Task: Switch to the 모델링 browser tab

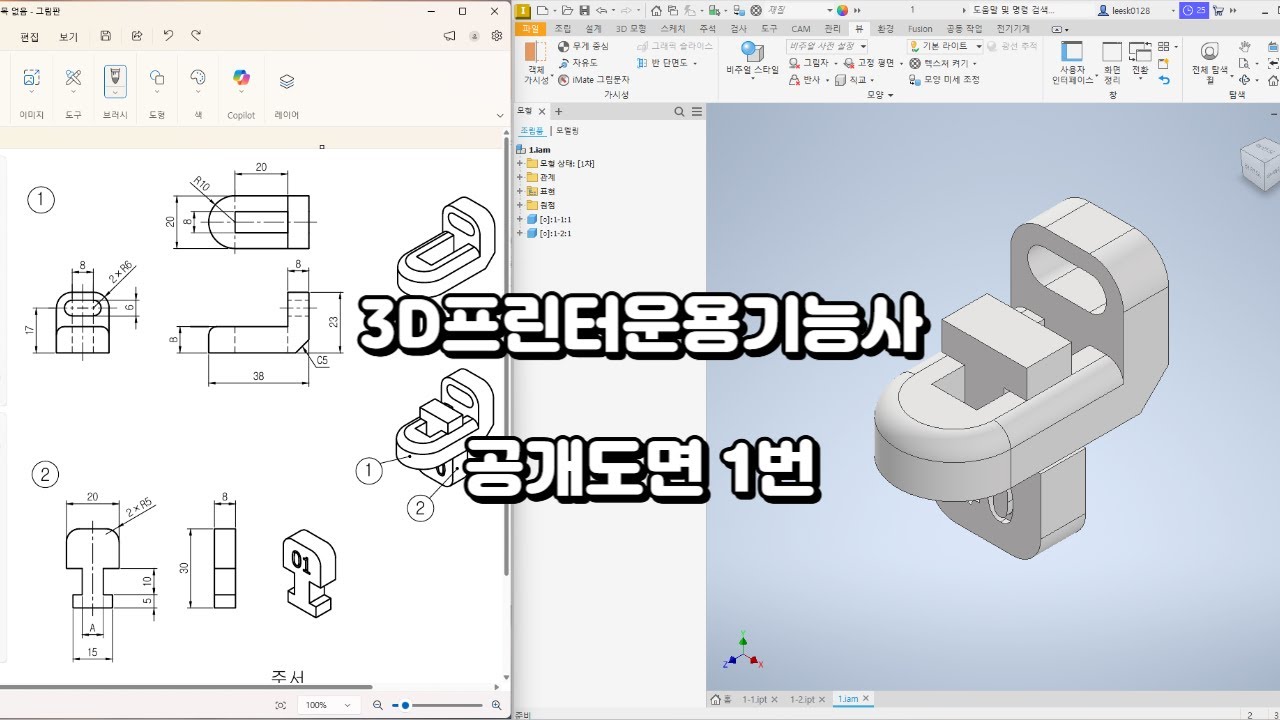Action: point(567,131)
